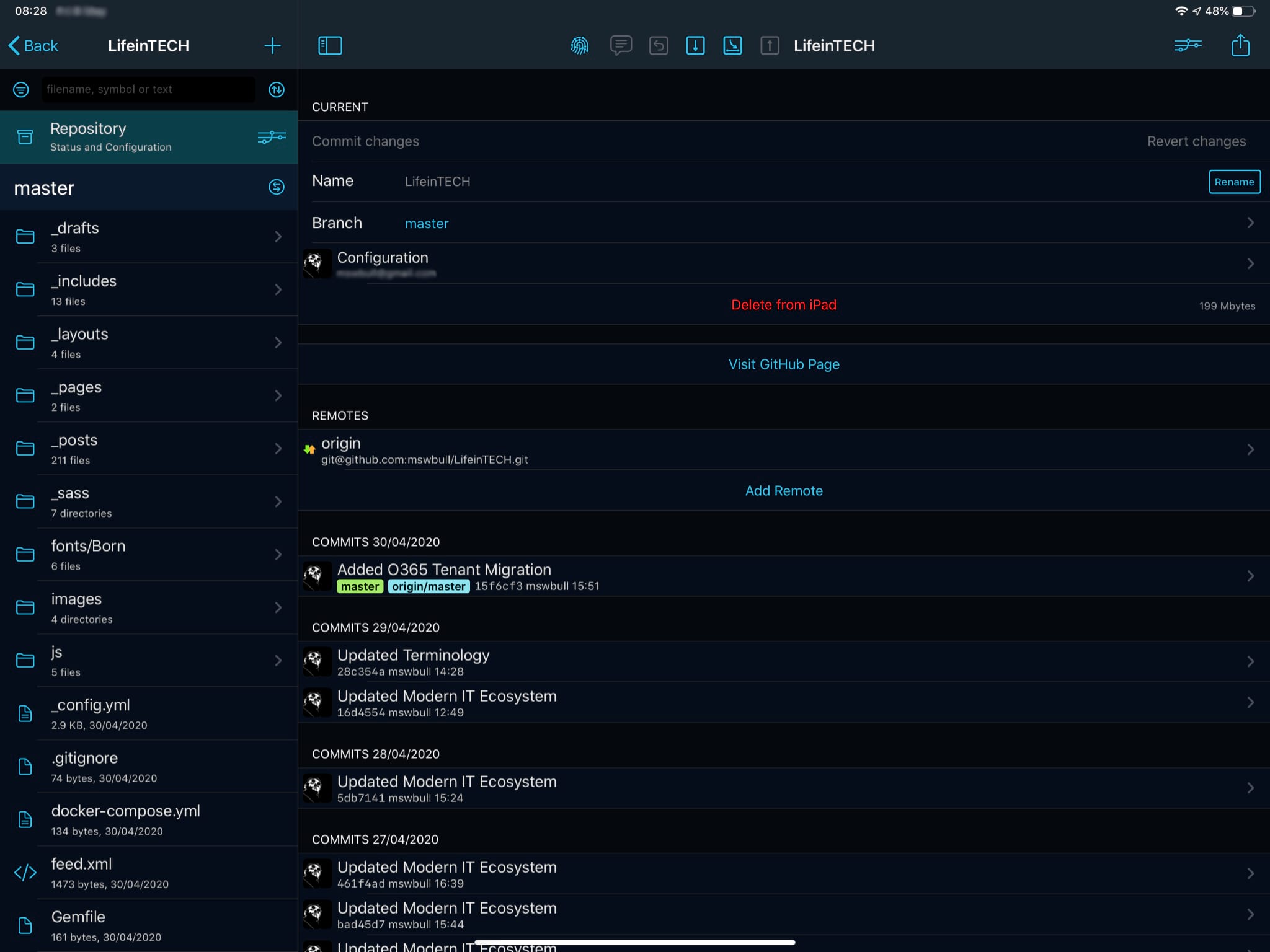Open the comments panel icon

click(x=621, y=45)
